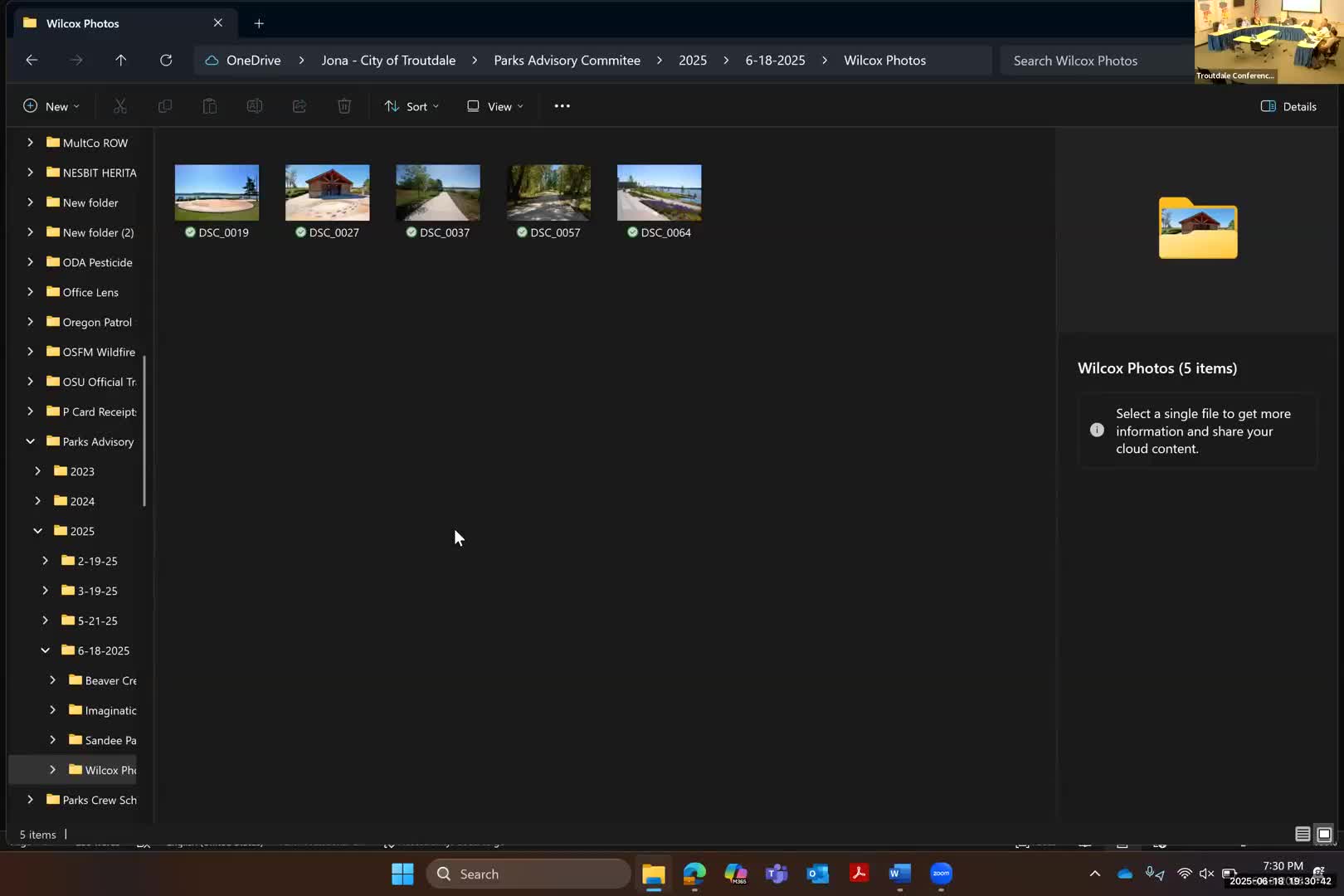Select the DSC_0027 photo thumbnail

(x=328, y=193)
